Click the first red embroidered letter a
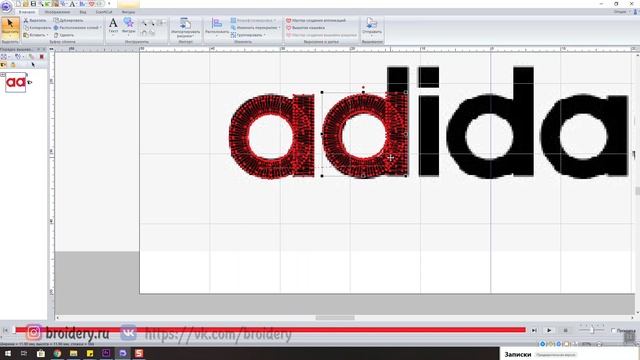Screen dimensions: 640x360 coord(272,136)
